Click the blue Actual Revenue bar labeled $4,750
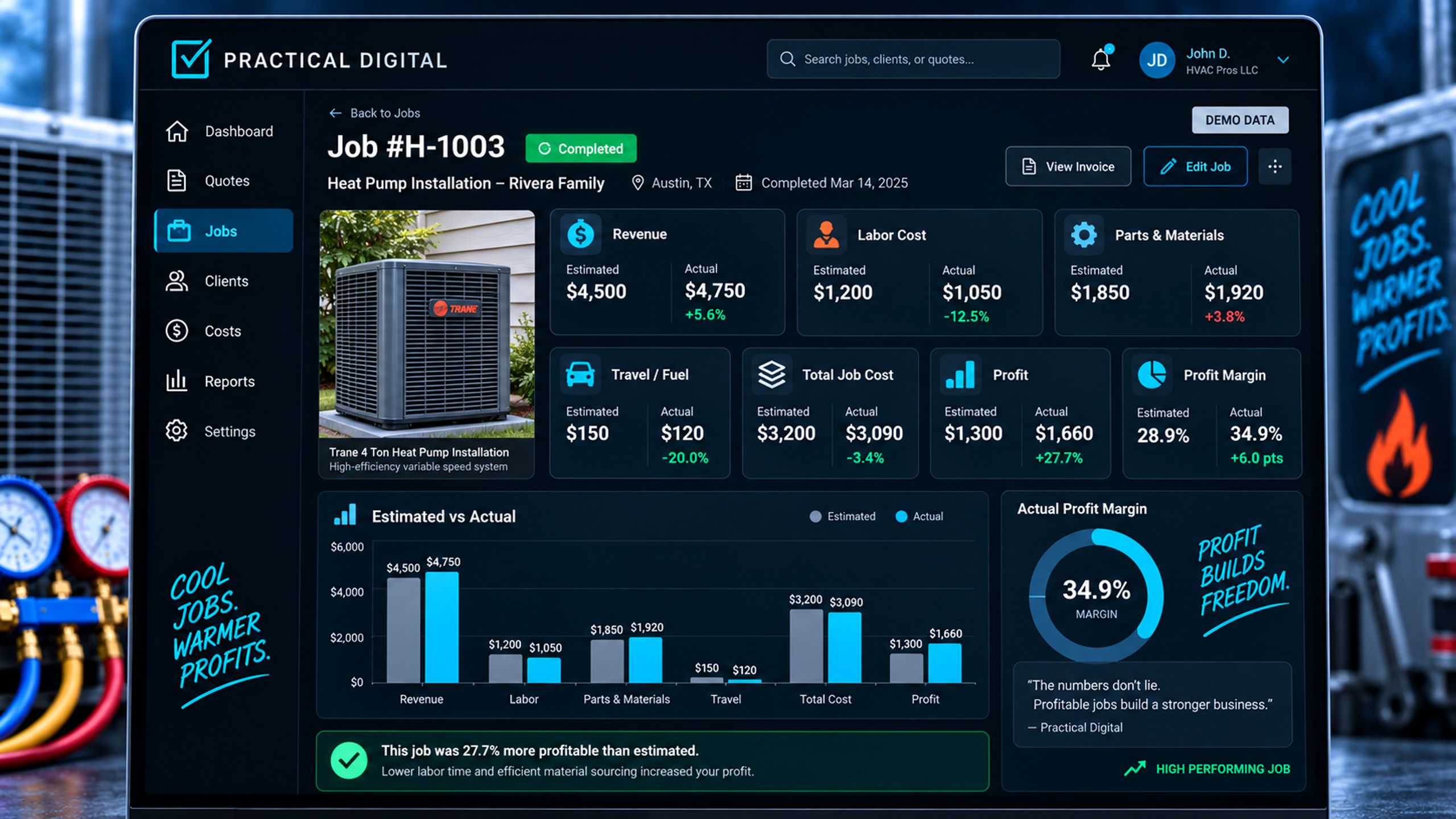The width and height of the screenshot is (1456, 819). pyautogui.click(x=442, y=627)
